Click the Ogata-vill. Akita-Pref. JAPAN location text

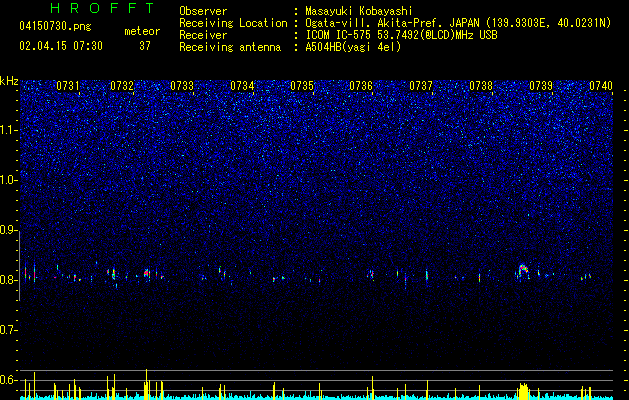coord(458,23)
